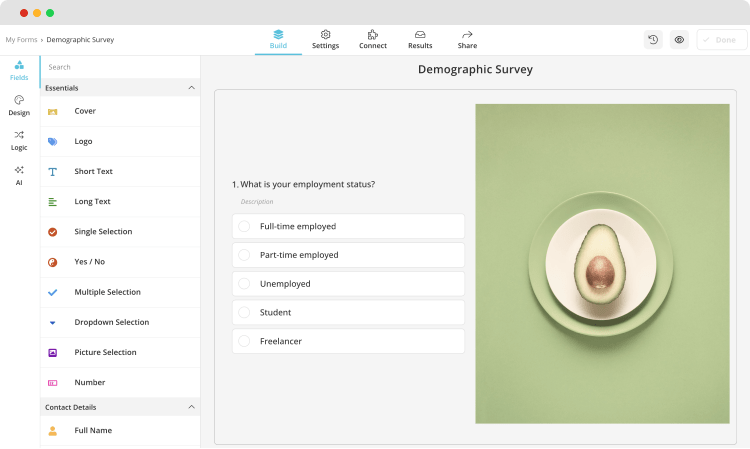750x449 pixels.
Task: Select the Full-time employed radio option
Action: click(x=245, y=226)
